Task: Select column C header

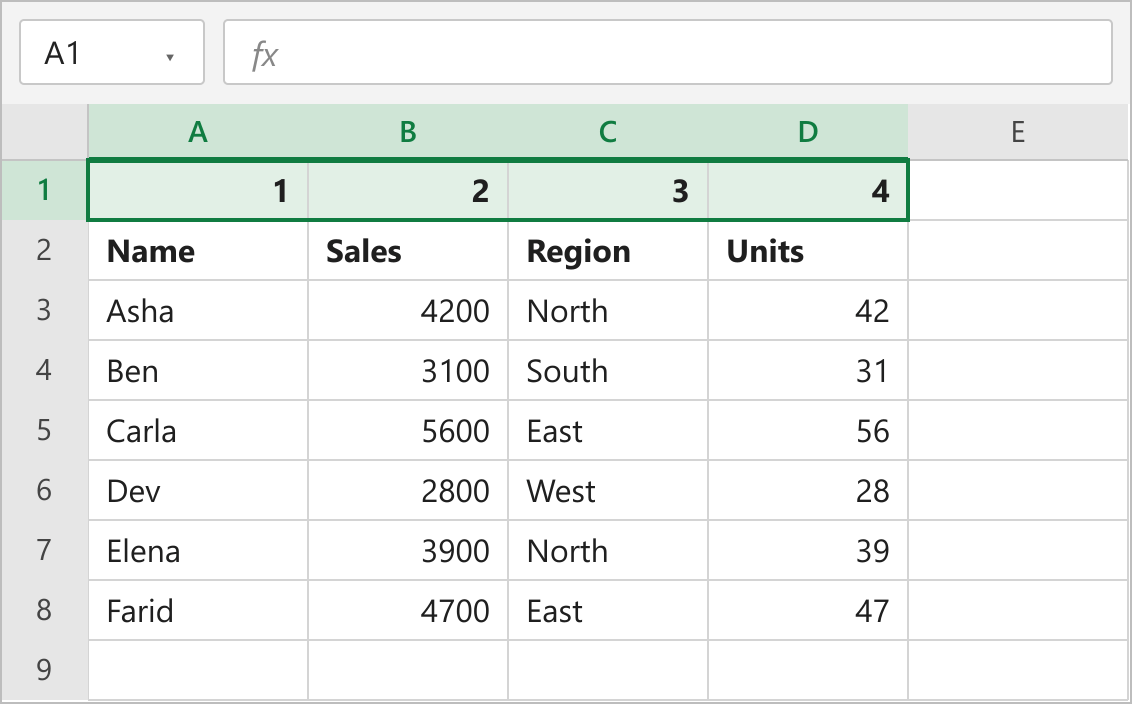Action: 608,132
